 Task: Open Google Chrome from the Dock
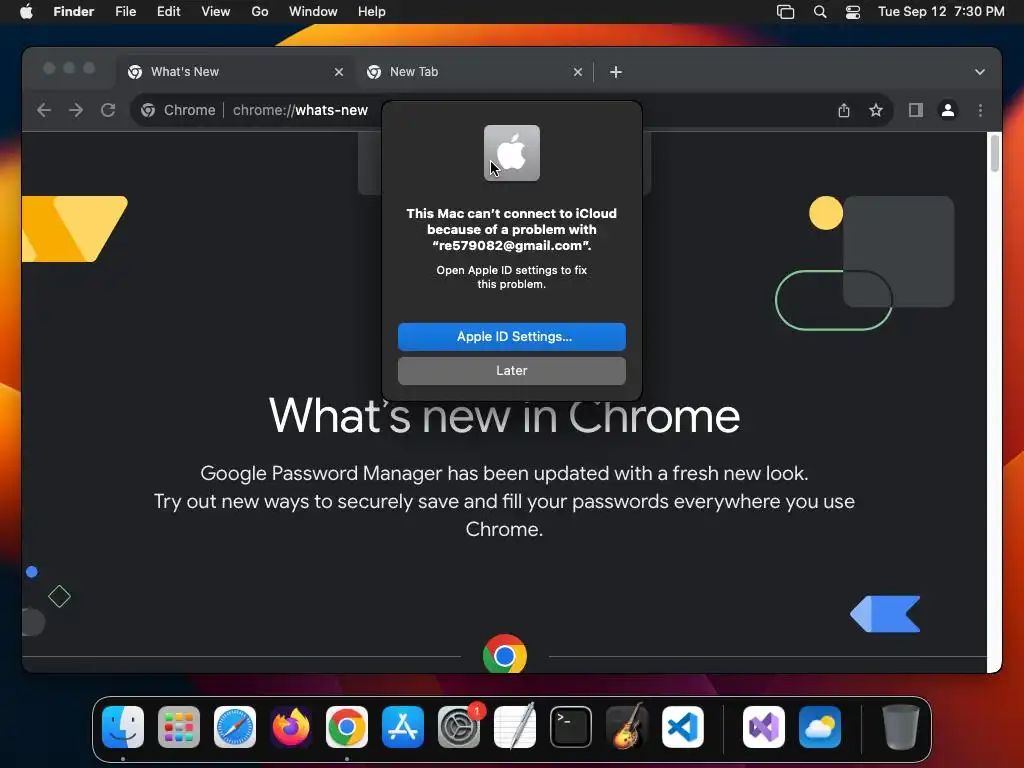click(x=347, y=727)
